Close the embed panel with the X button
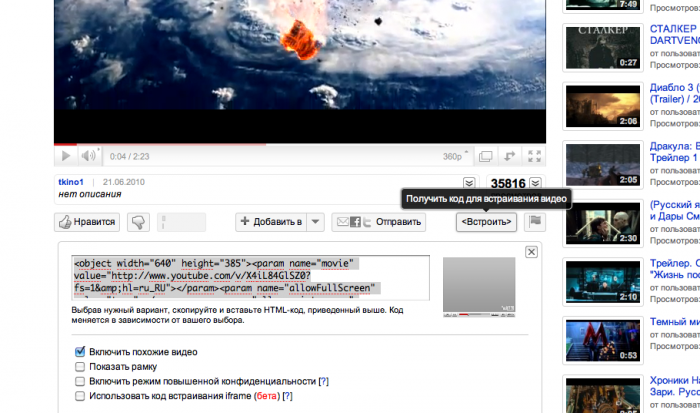The height and width of the screenshot is (413, 700). pyautogui.click(x=531, y=252)
